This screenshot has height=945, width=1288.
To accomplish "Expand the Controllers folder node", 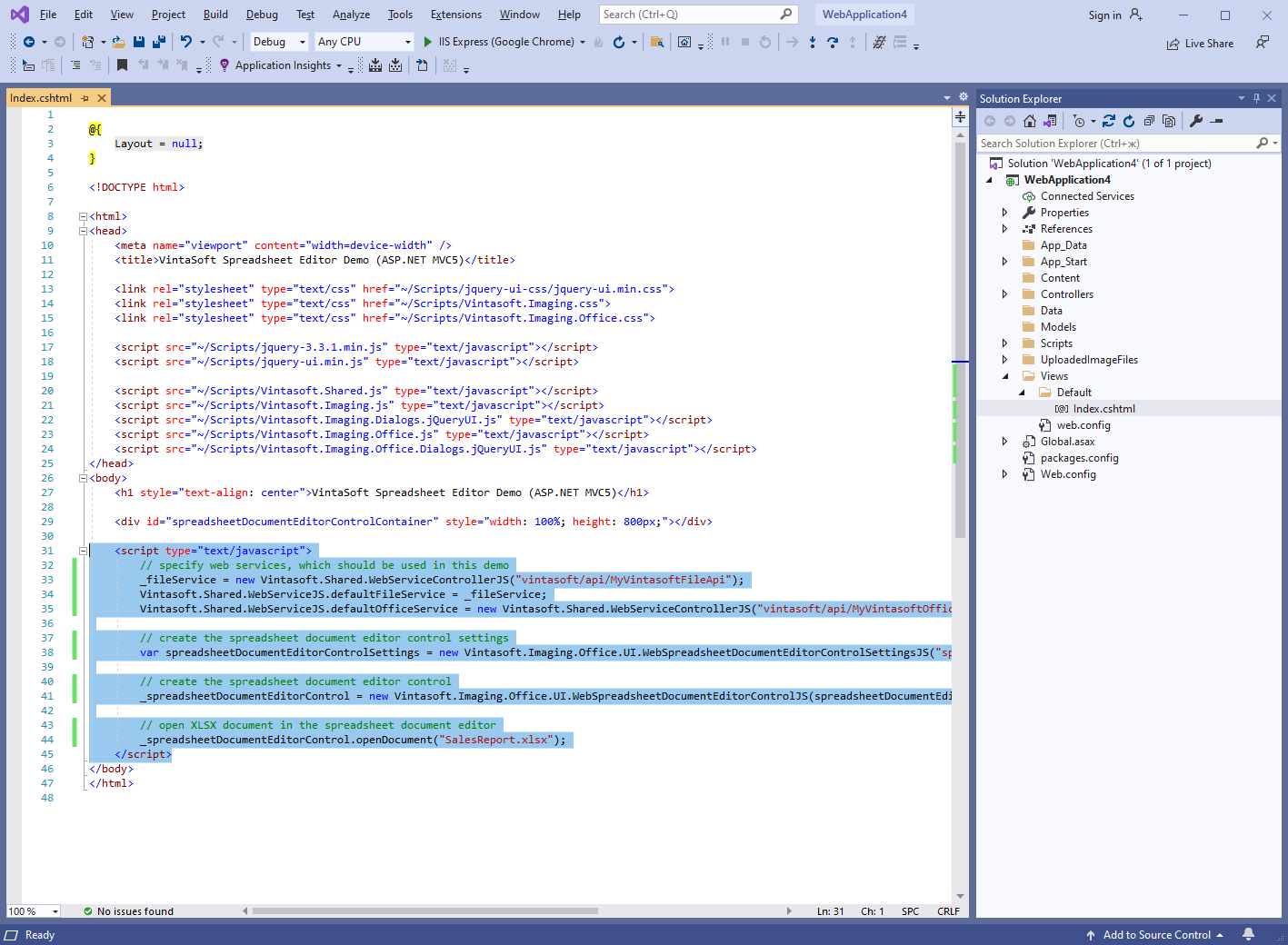I will tap(1004, 294).
